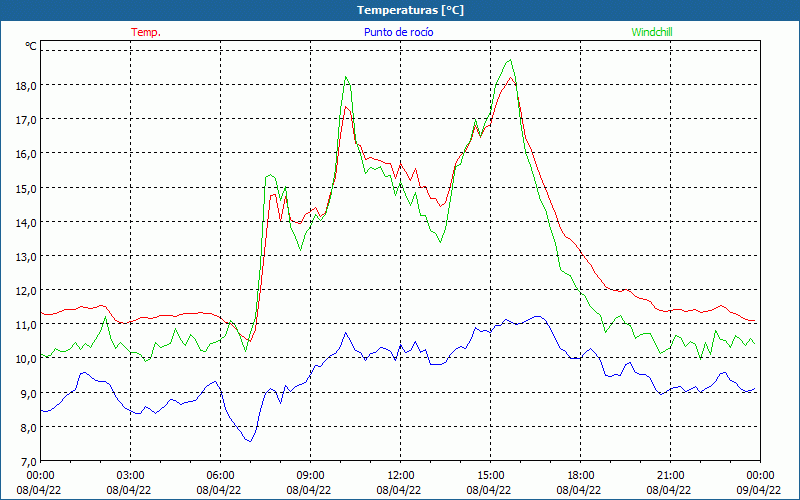Click the 21:00 time axis label
Screen dimensions: 800x500
pyautogui.click(x=670, y=476)
